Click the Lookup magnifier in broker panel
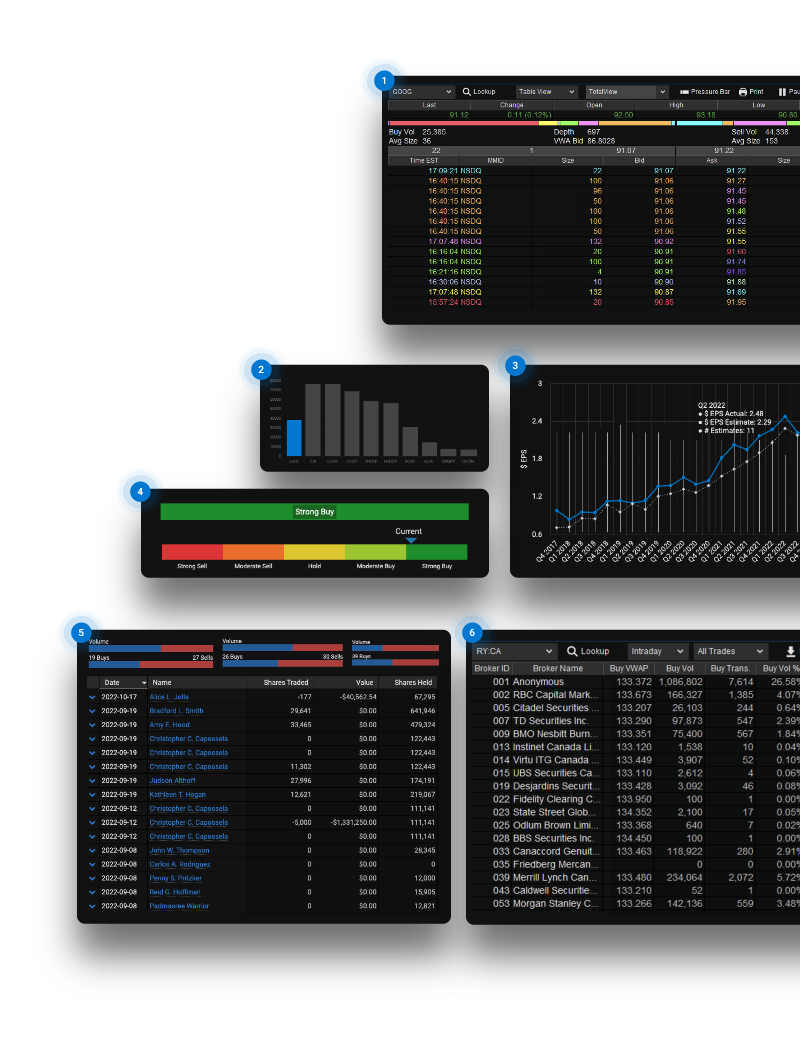 pos(573,651)
